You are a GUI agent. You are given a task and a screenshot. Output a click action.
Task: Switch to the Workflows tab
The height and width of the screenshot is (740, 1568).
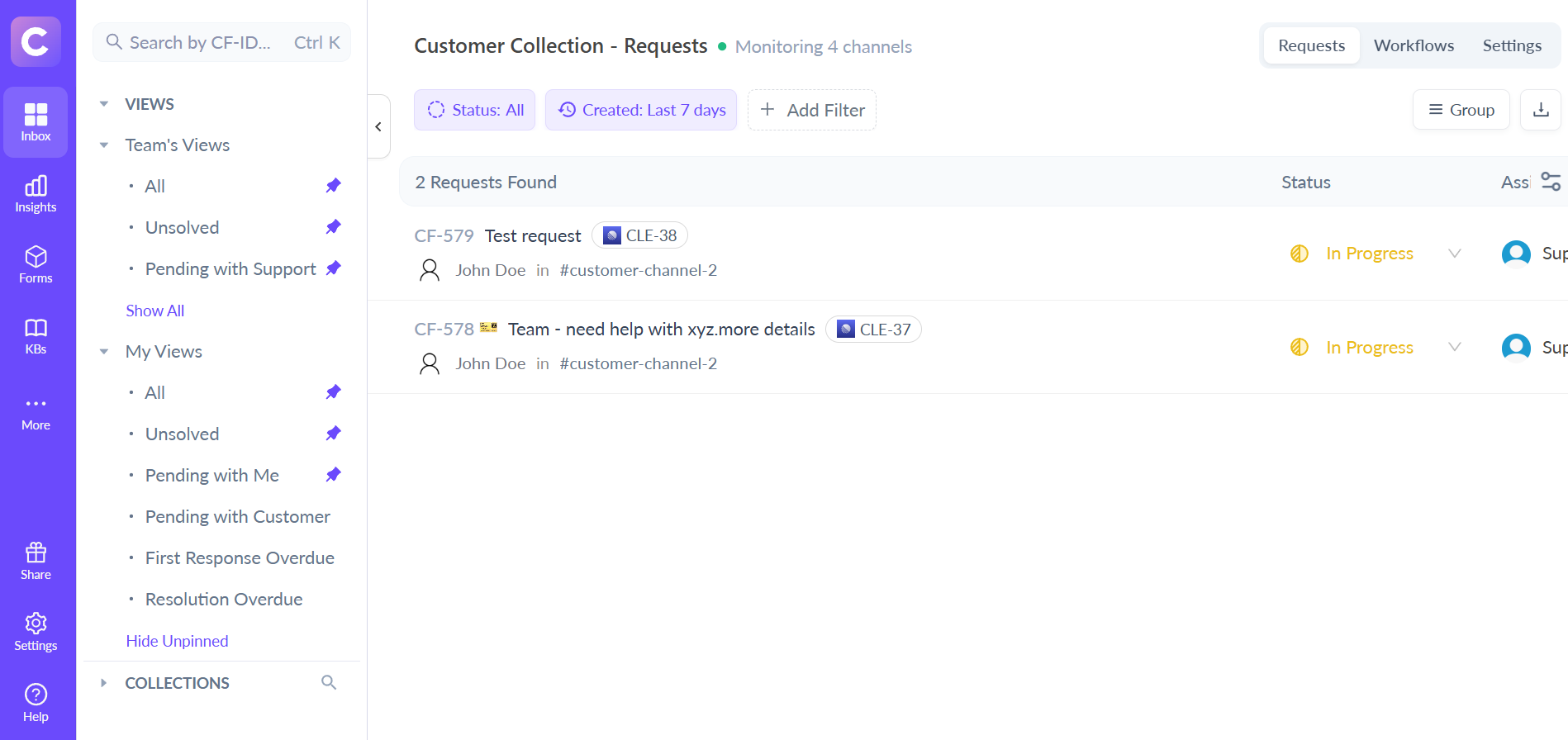tap(1414, 45)
